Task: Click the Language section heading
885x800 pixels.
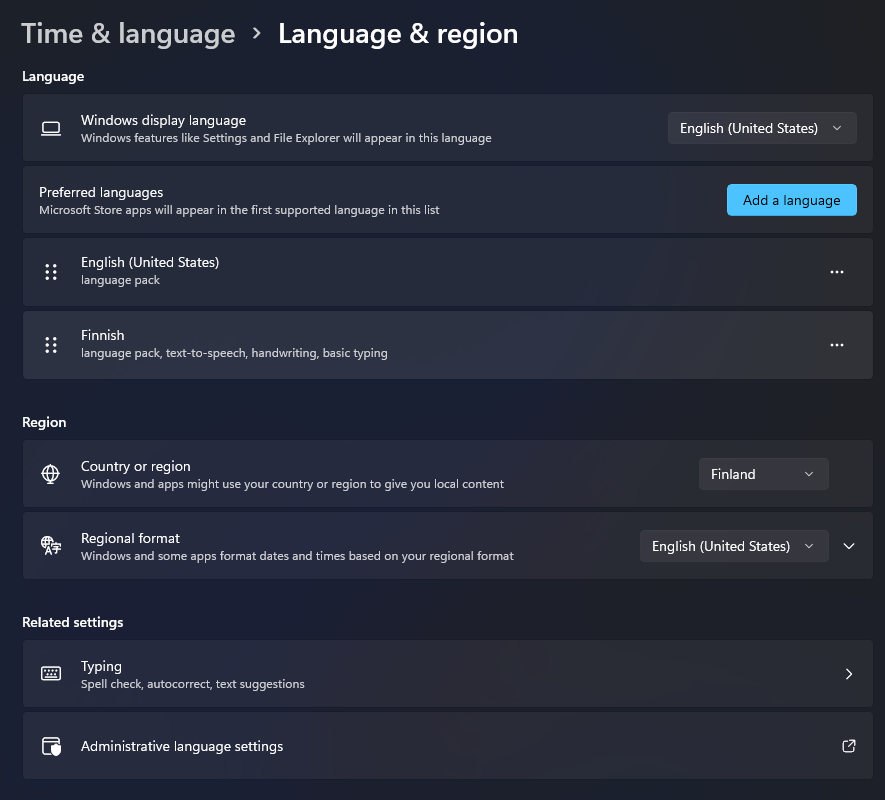Action: [x=53, y=76]
